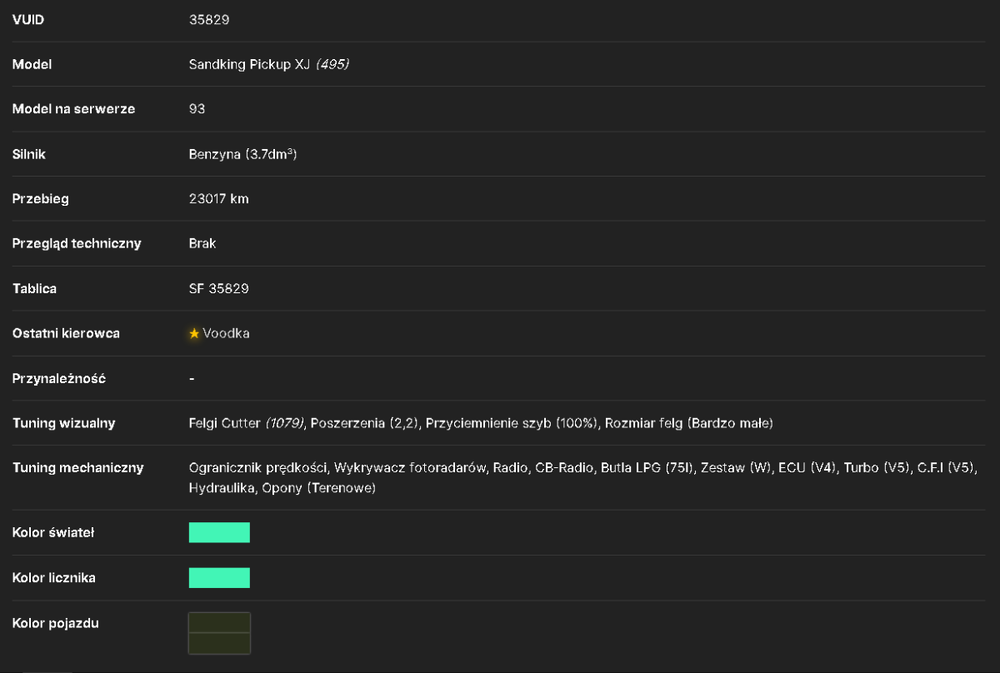
Task: Click the Przebieg row label
Action: click(40, 199)
